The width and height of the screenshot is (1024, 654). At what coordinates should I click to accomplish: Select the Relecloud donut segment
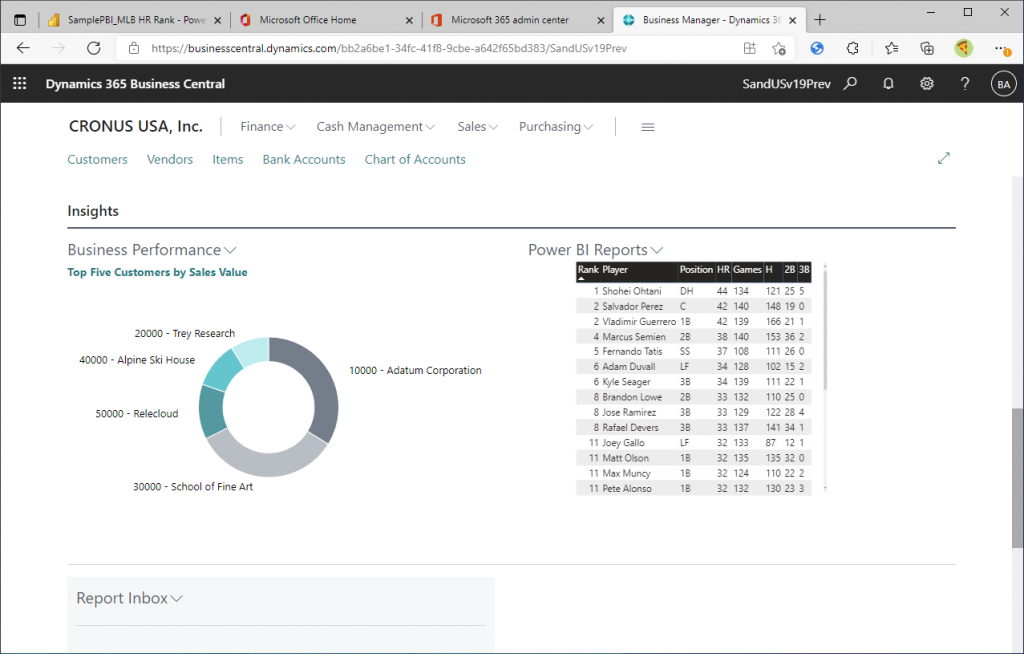pos(210,413)
